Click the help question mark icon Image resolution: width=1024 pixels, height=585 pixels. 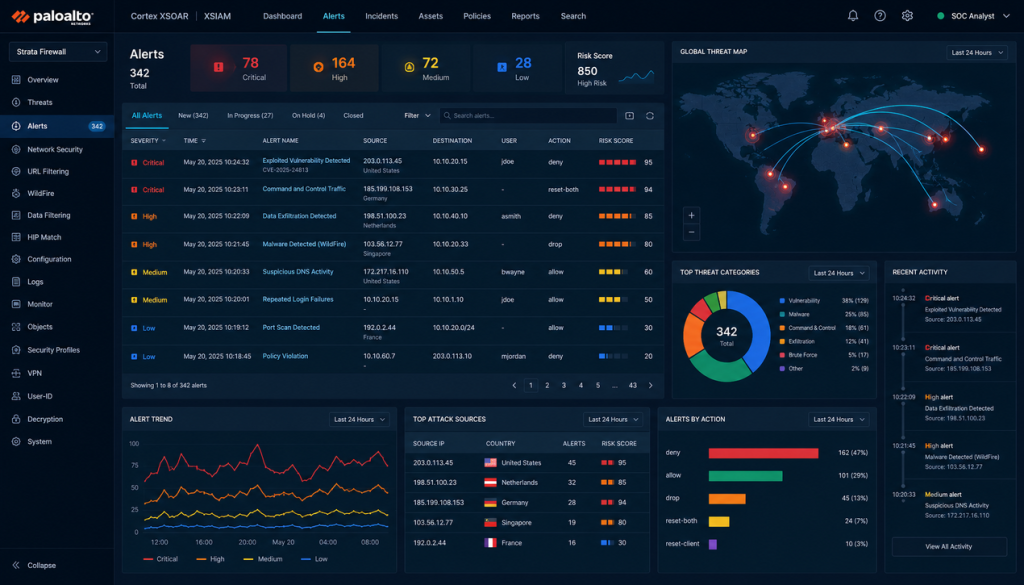(x=880, y=16)
